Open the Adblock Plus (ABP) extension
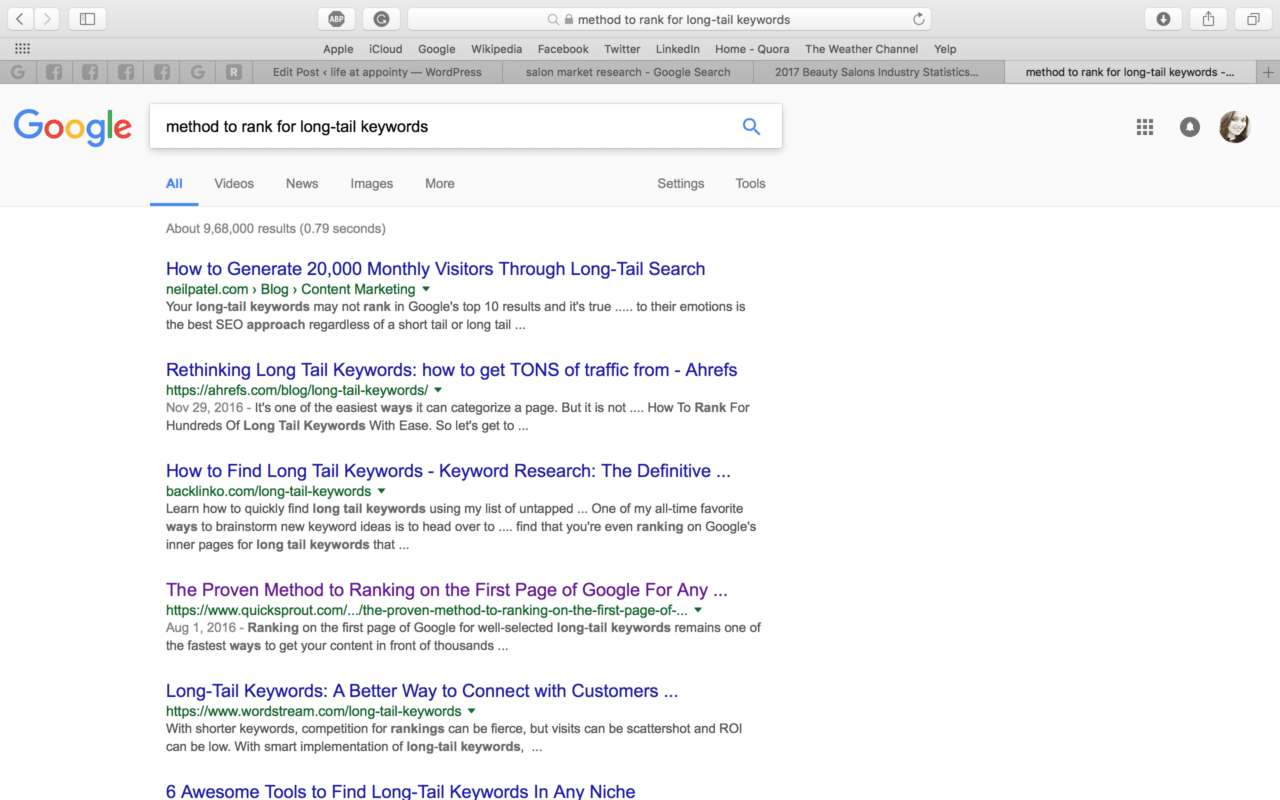Screen dimensions: 1280x800 click(337, 19)
